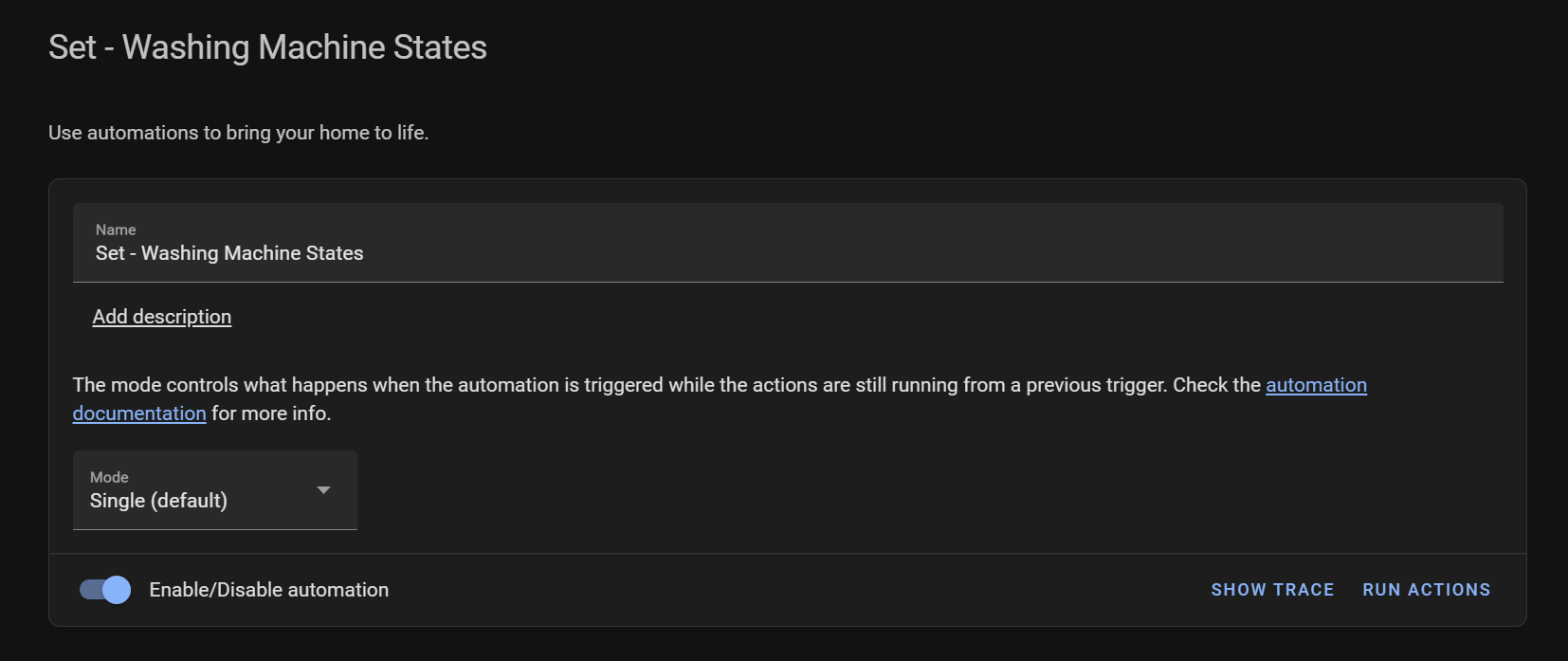
Task: Toggle the Enable/Disable automation switch
Action: 104,590
